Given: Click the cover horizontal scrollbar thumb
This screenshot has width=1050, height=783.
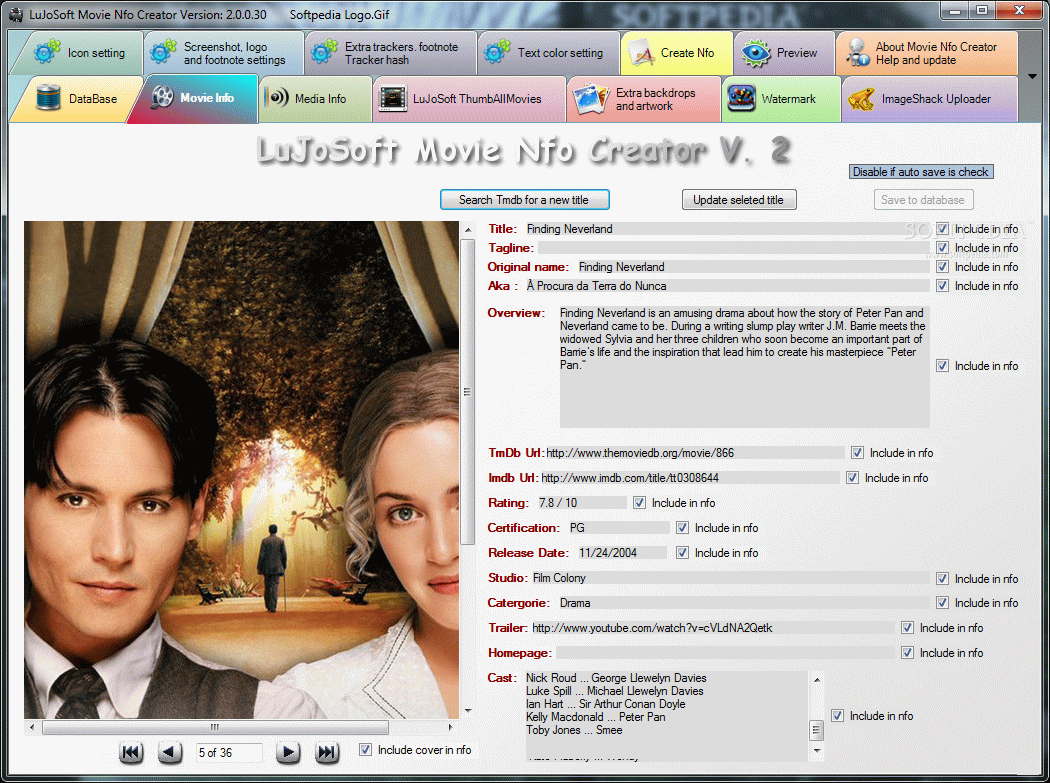Looking at the screenshot, I should pyautogui.click(x=215, y=727).
